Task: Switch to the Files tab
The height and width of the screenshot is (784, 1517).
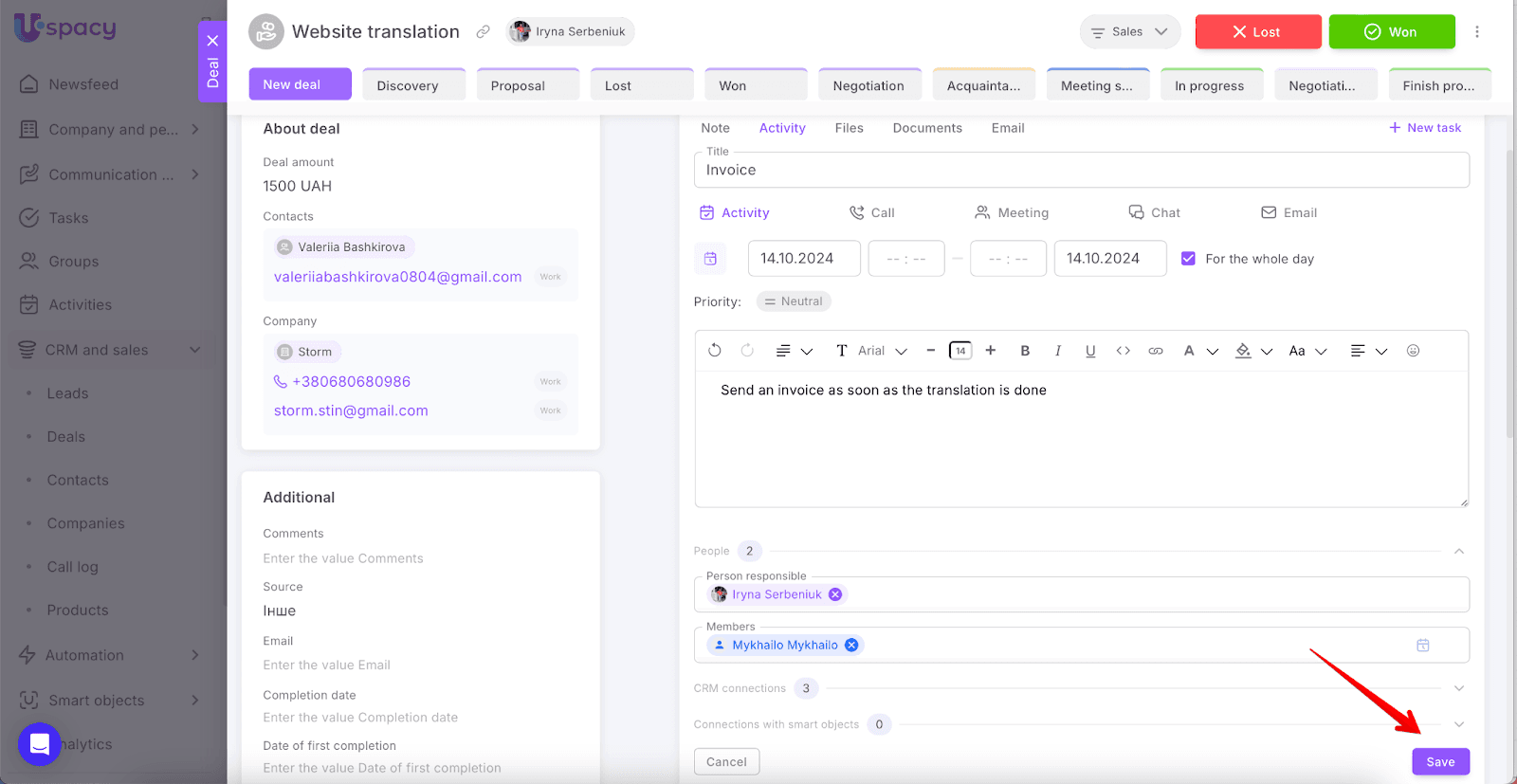Action: [849, 128]
